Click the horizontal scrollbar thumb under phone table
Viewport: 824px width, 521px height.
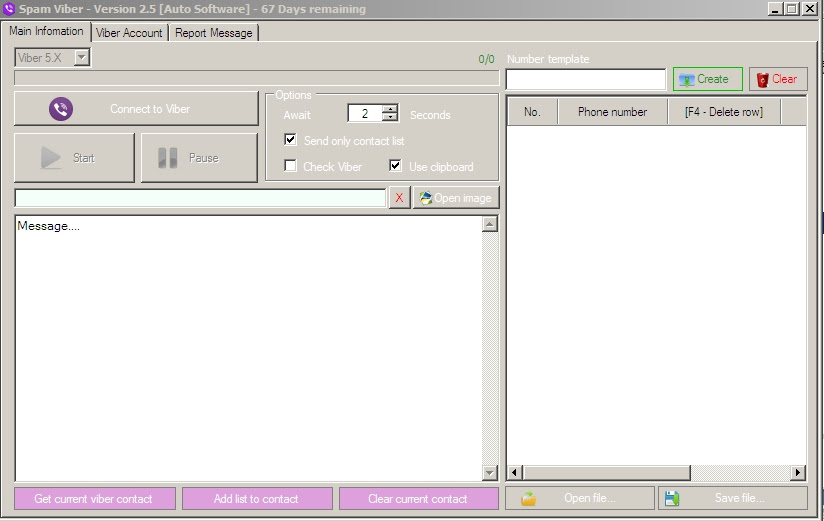pyautogui.click(x=607, y=473)
